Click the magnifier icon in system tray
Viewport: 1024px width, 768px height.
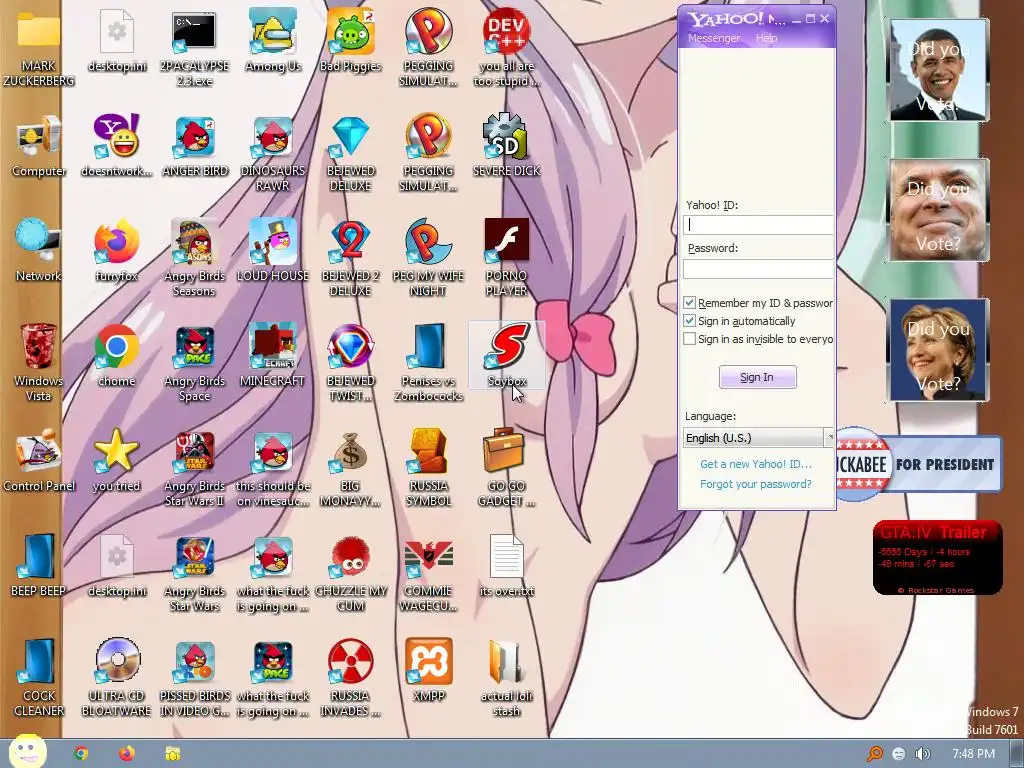[x=874, y=754]
